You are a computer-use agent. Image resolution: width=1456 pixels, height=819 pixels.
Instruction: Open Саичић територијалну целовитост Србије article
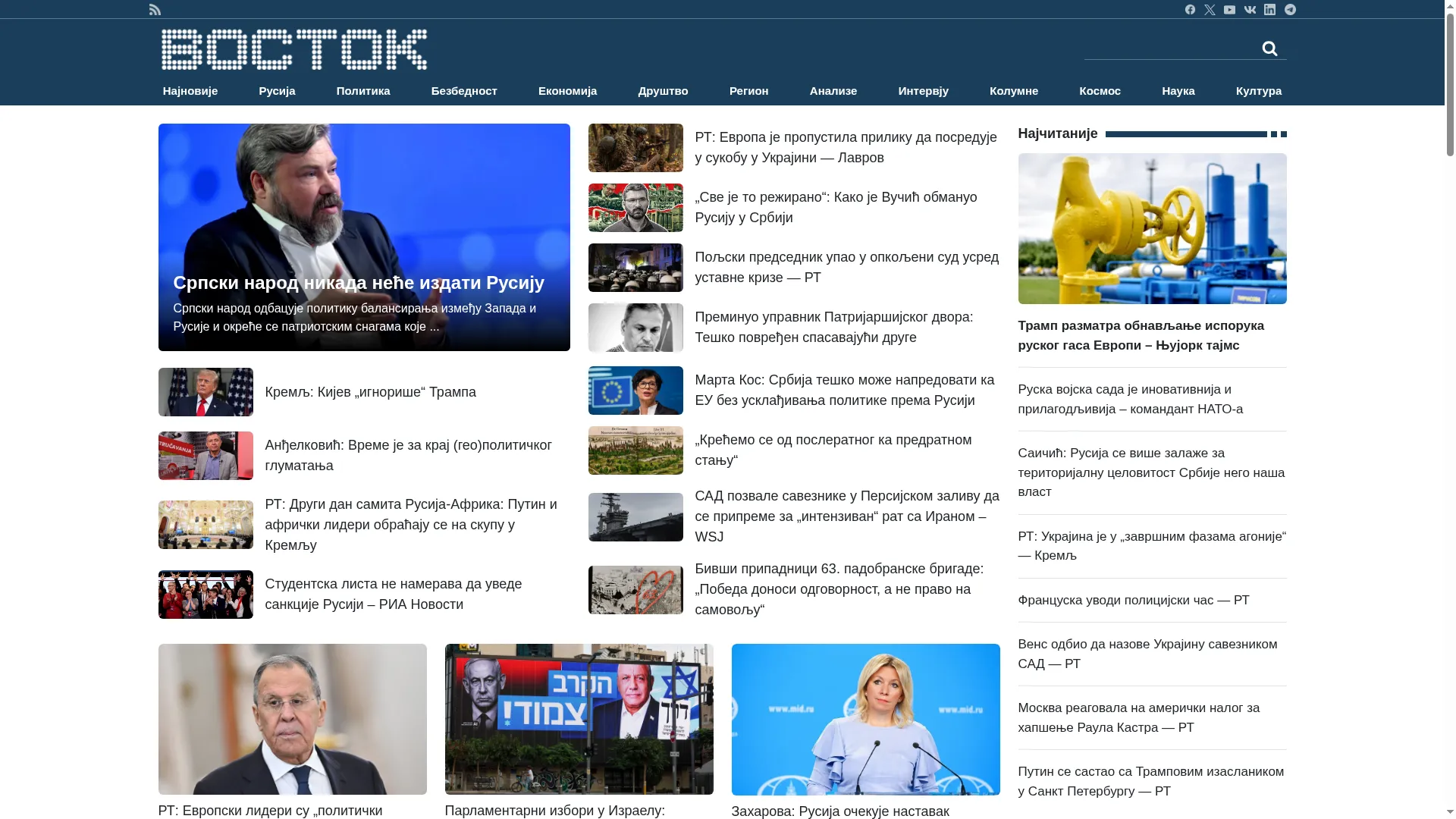tap(1151, 472)
